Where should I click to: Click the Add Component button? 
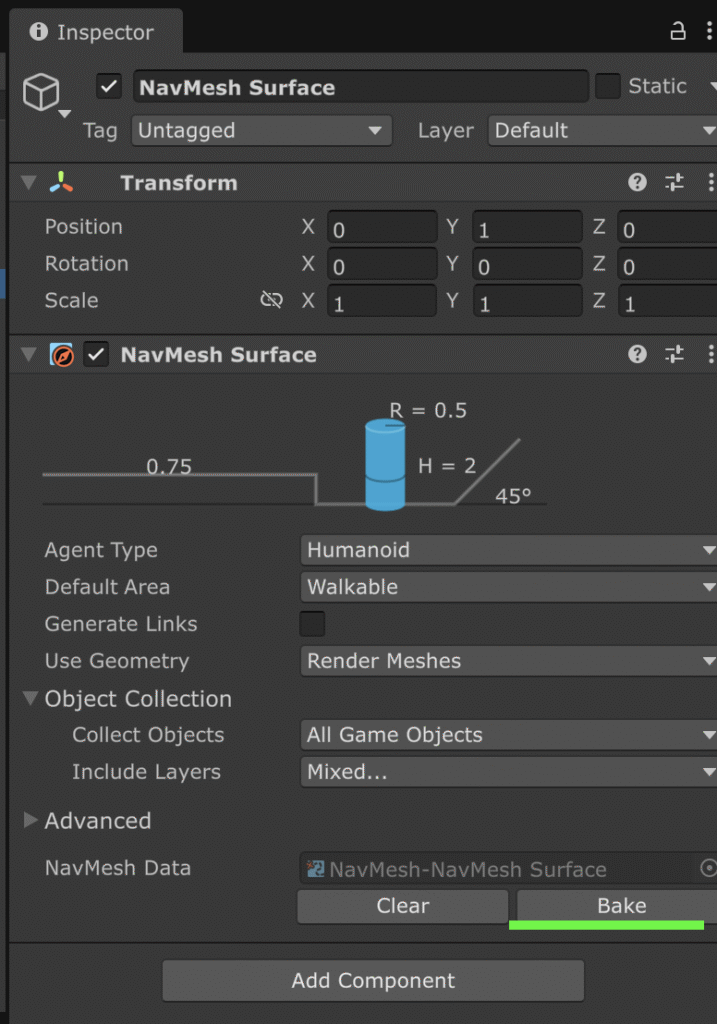(373, 981)
